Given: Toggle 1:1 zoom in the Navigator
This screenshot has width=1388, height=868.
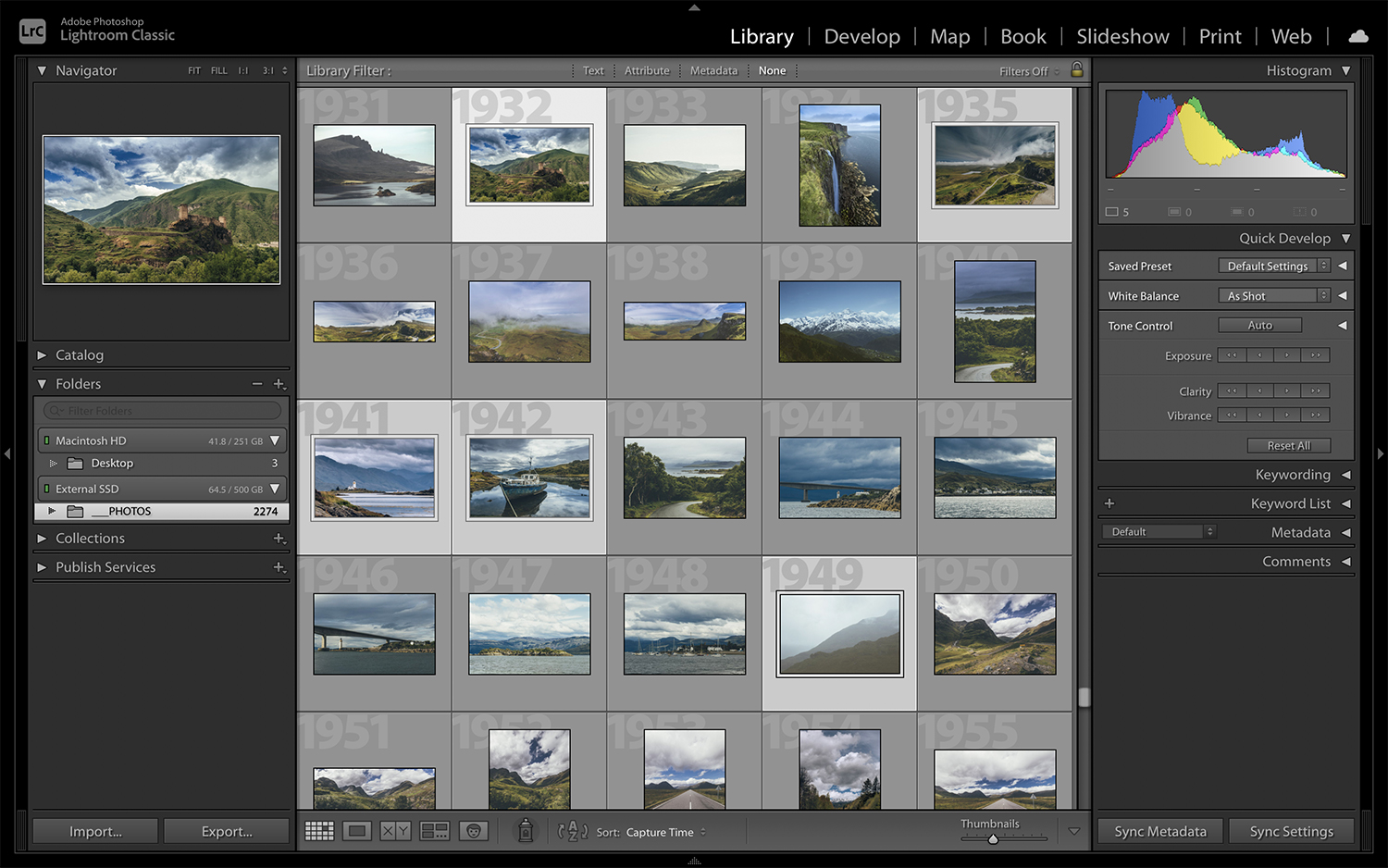Looking at the screenshot, I should pyautogui.click(x=242, y=70).
